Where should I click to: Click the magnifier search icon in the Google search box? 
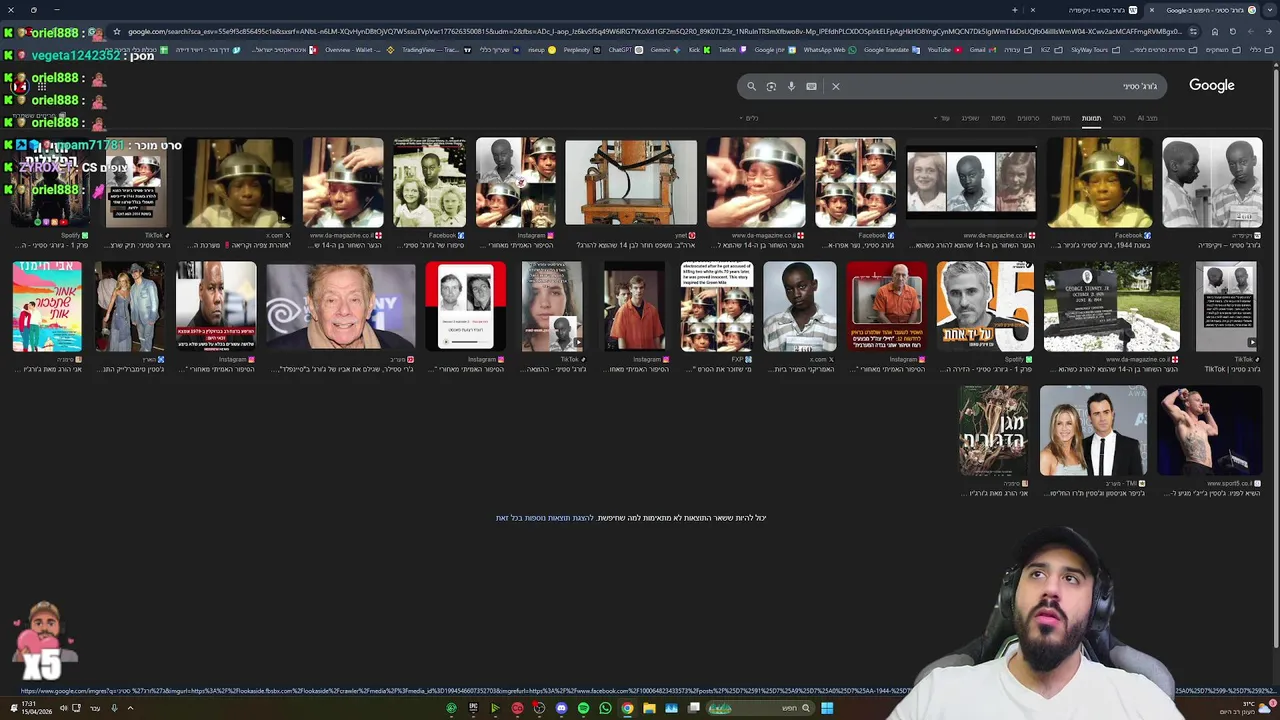(x=751, y=86)
